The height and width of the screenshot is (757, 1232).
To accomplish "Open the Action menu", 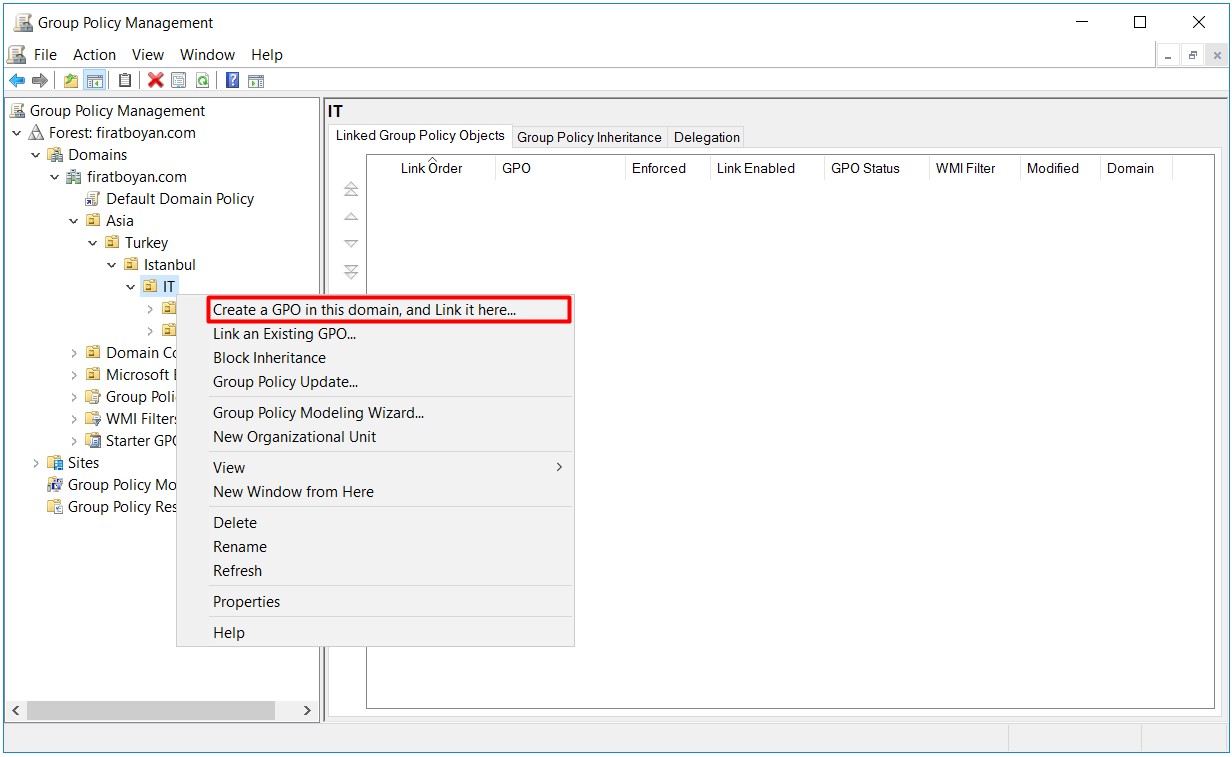I will (94, 55).
